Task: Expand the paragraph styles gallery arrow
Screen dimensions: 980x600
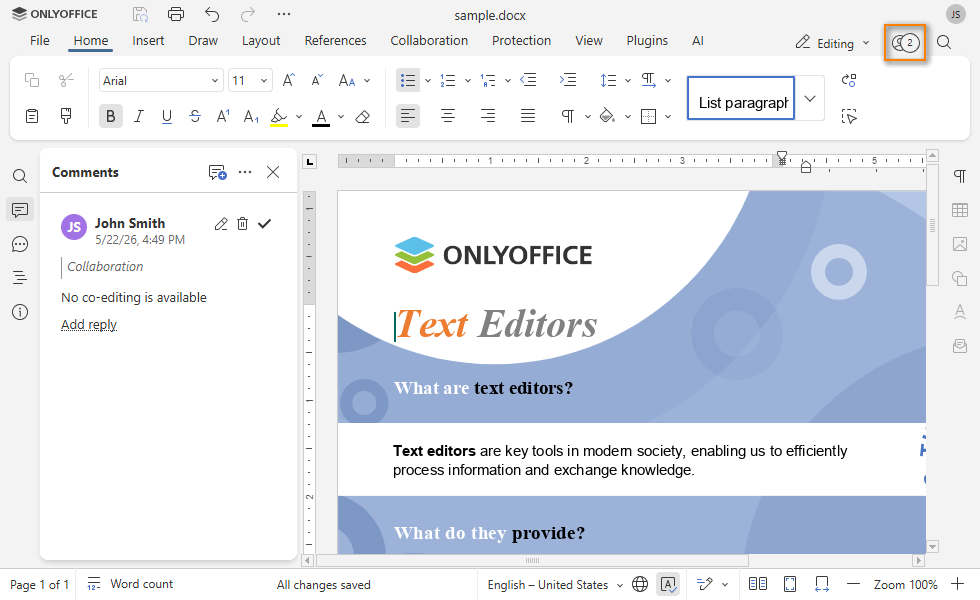Action: coord(810,98)
